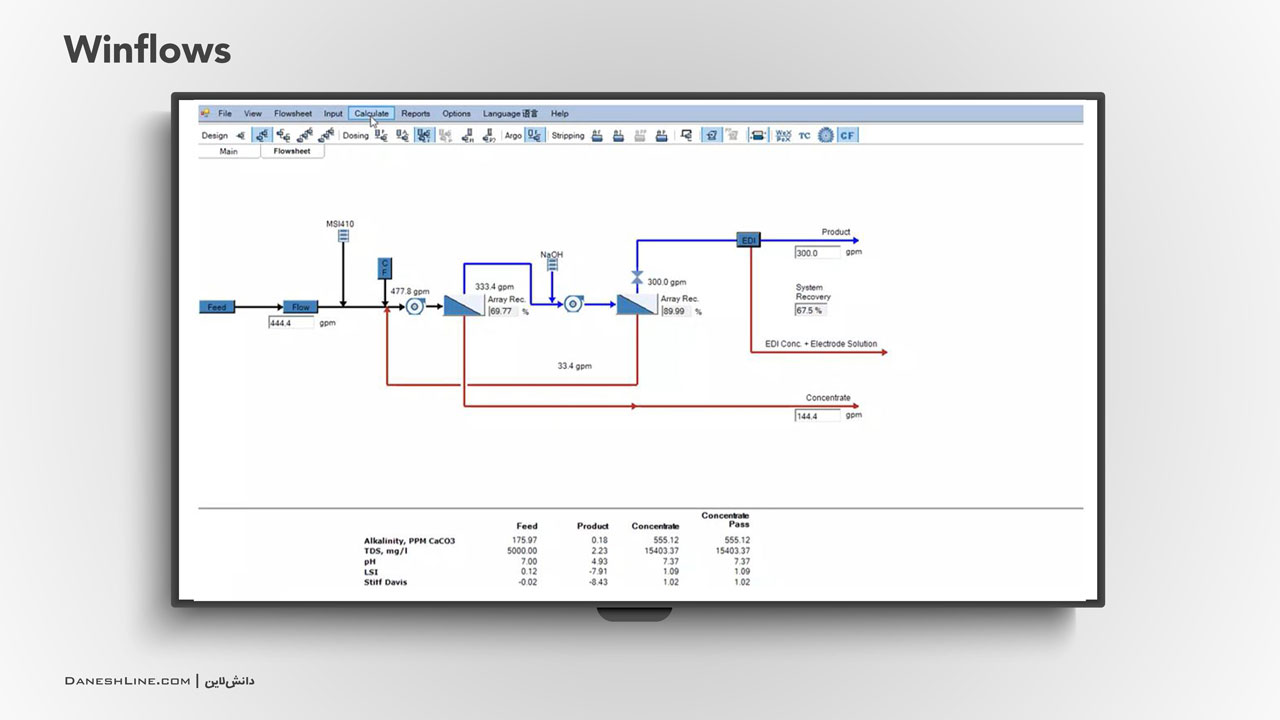Screen dimensions: 1280x720
Task: Switch to the Main tab
Action: [x=229, y=152]
